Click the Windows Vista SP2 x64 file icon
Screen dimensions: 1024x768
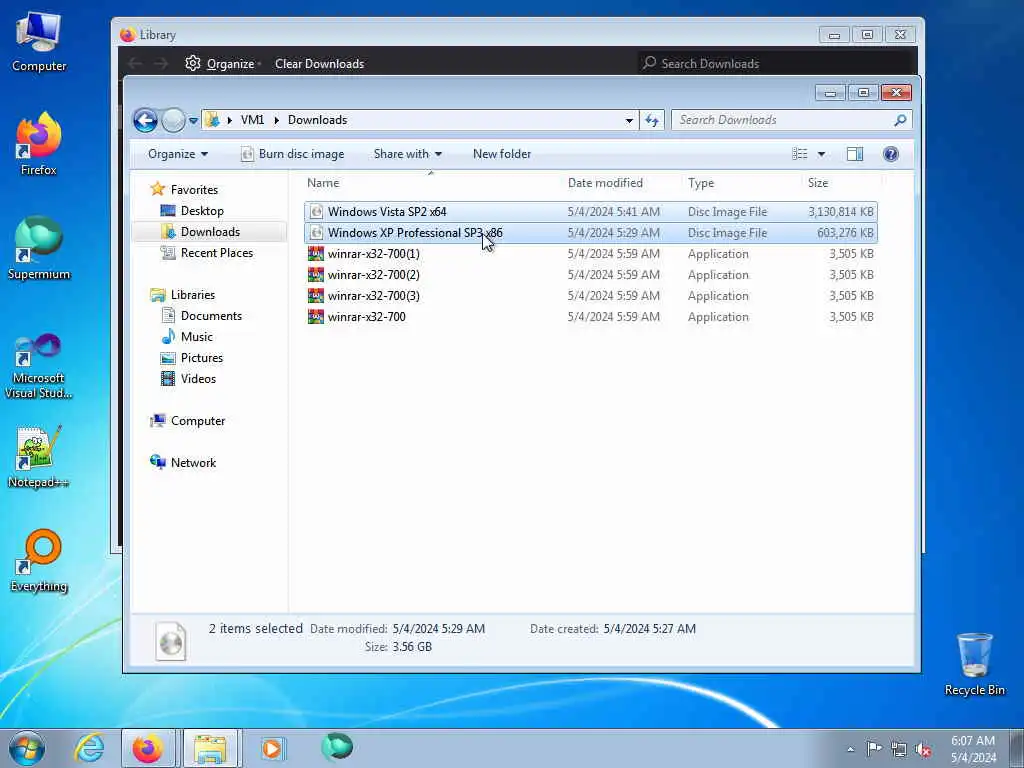pos(316,212)
